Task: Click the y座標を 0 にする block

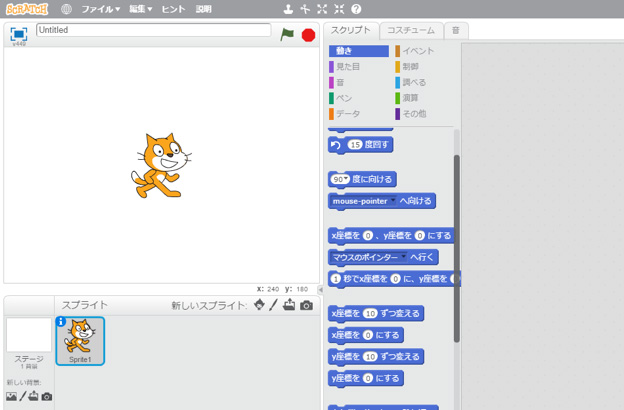Action: (x=366, y=378)
